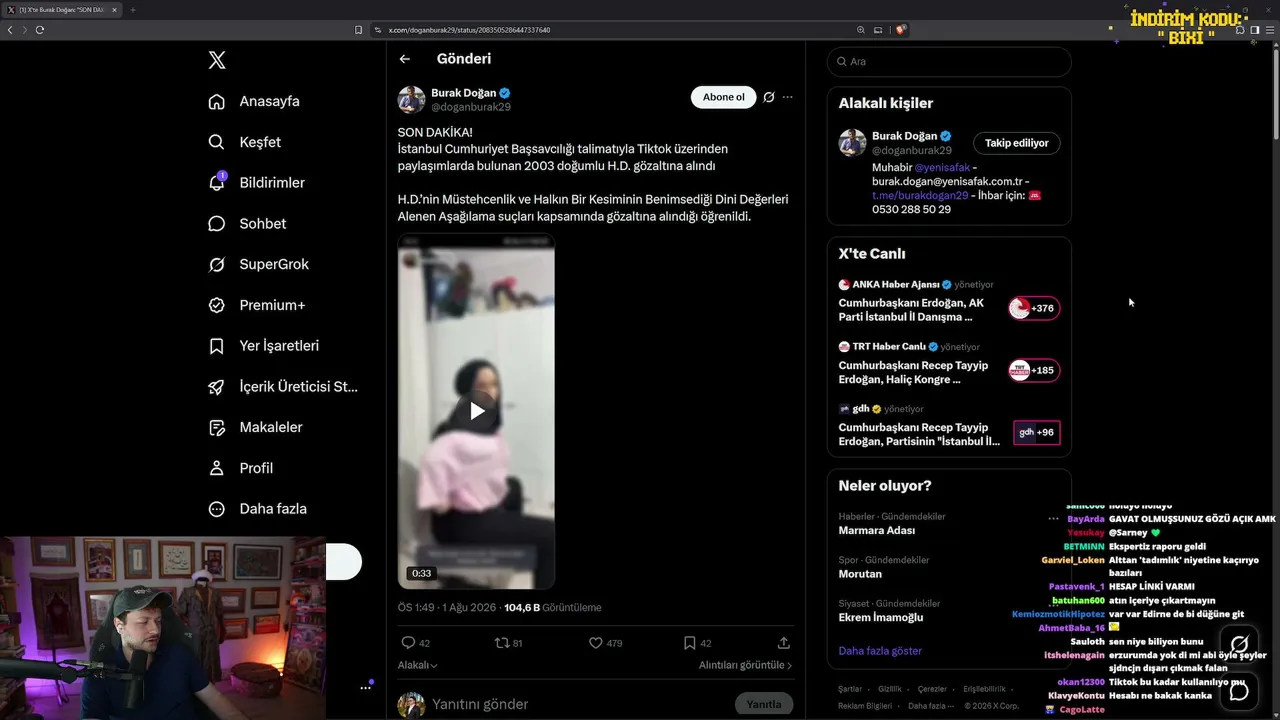Open the post's three-dot more menu

click(x=788, y=97)
